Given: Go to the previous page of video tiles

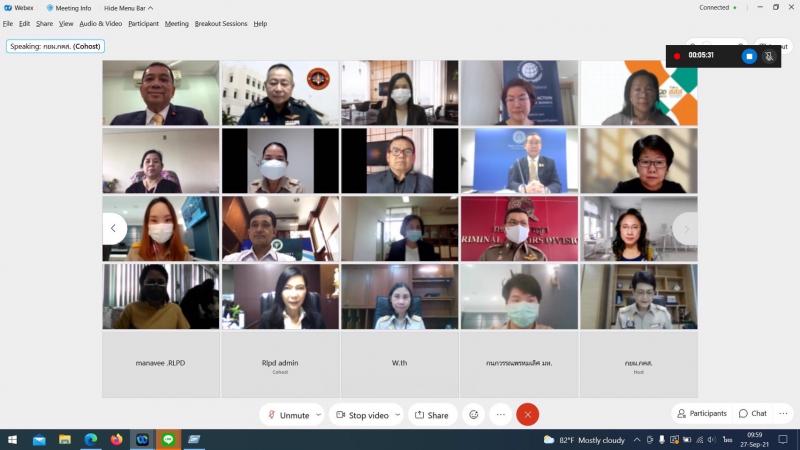Looking at the screenshot, I should pyautogui.click(x=113, y=228).
